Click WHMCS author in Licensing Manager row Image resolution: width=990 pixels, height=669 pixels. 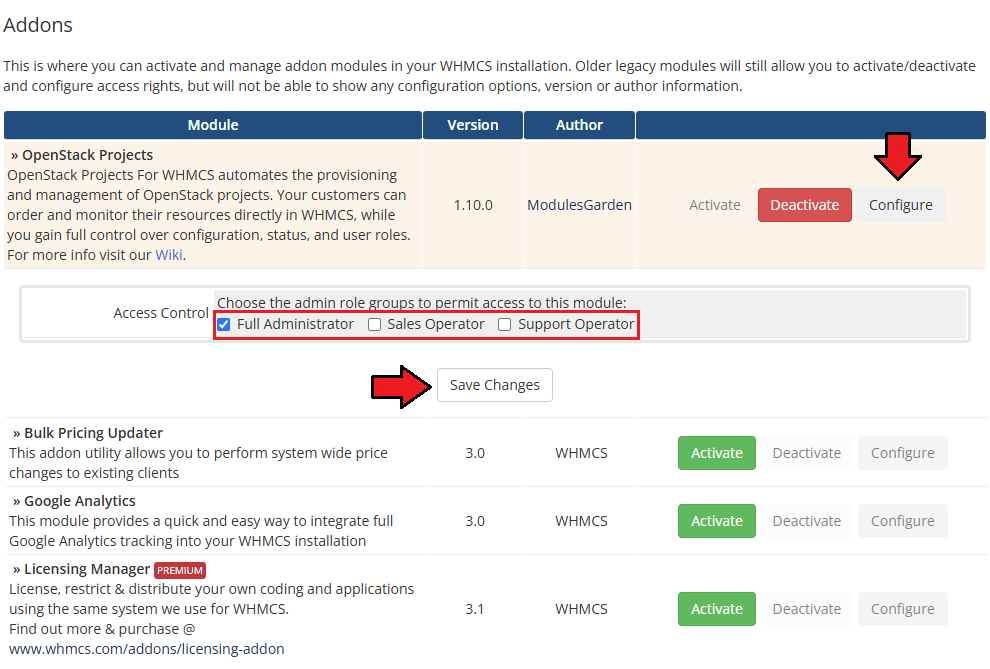[x=581, y=609]
